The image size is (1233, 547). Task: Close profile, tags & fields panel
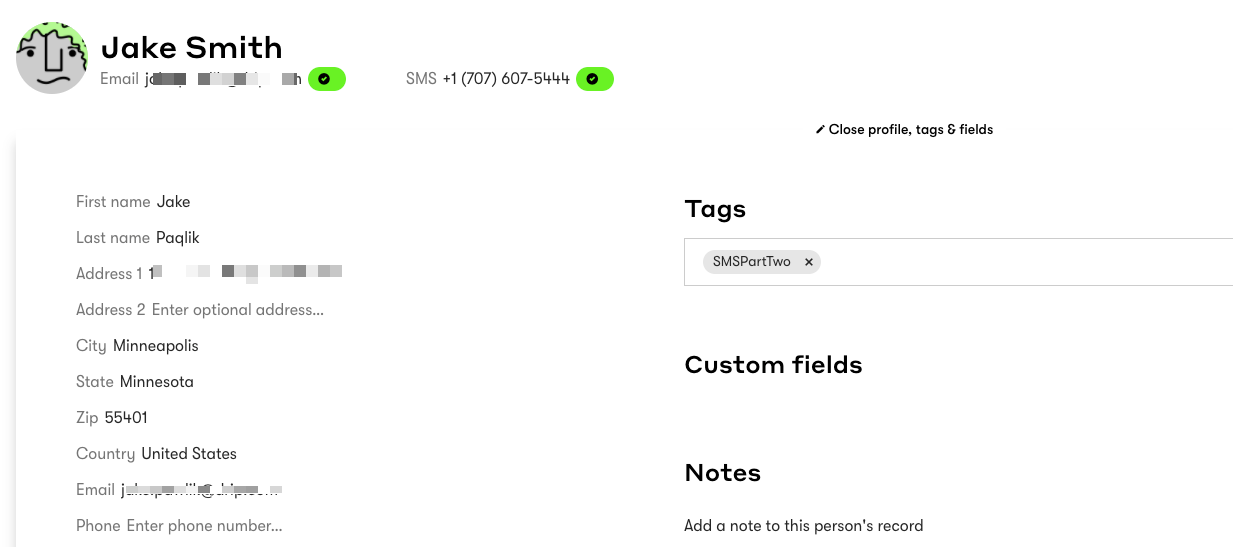(x=904, y=130)
